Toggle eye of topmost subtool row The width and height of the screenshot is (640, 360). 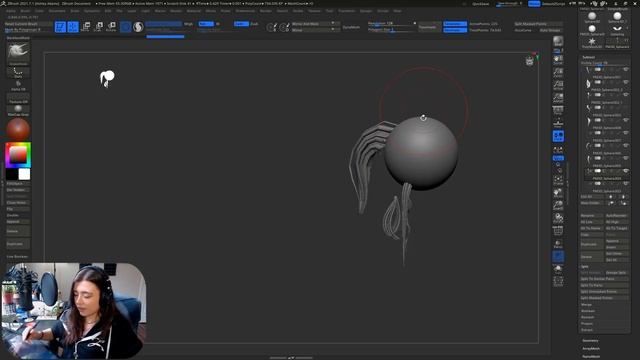click(x=626, y=69)
